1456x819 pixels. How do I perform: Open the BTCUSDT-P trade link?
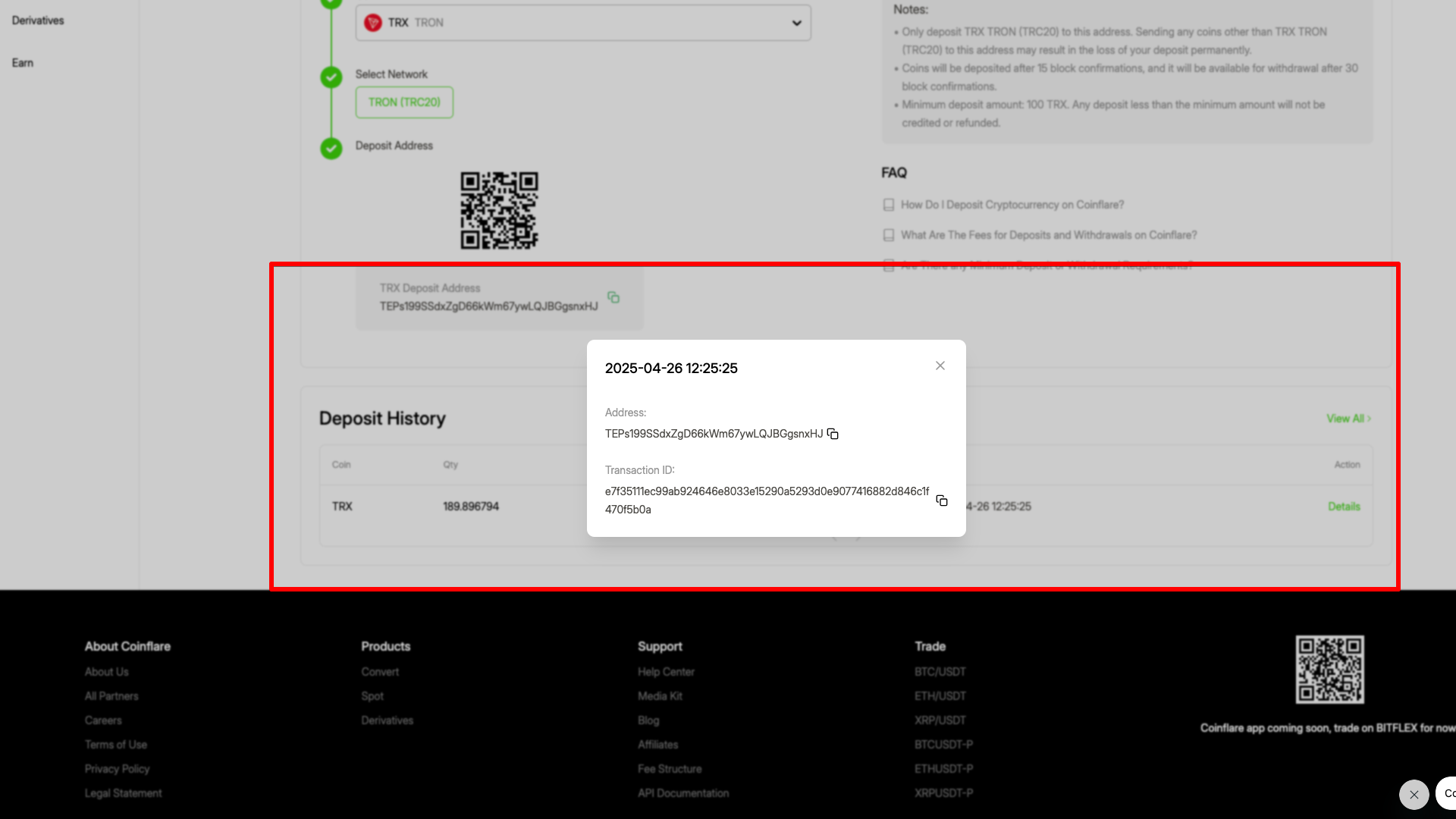(x=944, y=745)
